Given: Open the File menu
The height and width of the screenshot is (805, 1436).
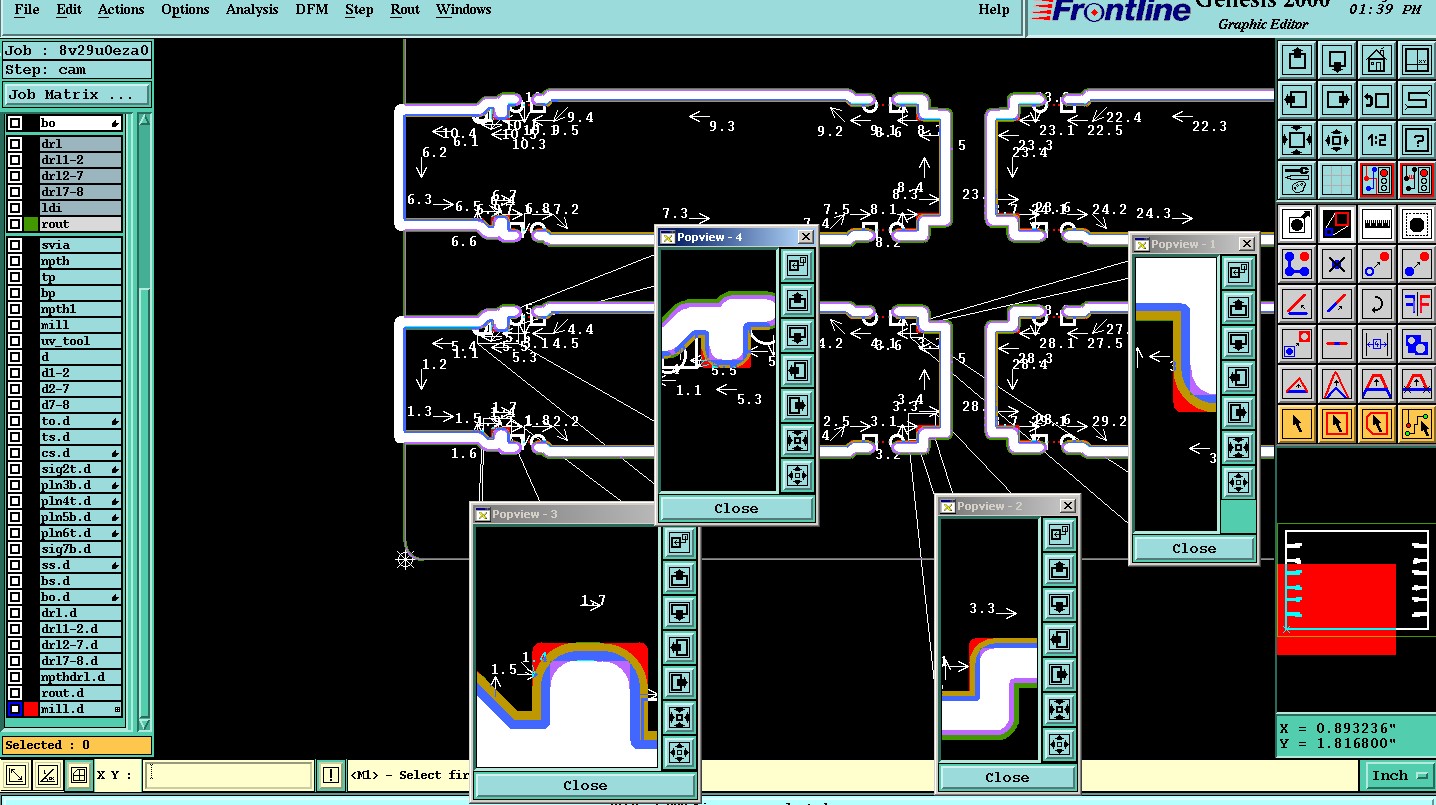Looking at the screenshot, I should click(x=27, y=10).
